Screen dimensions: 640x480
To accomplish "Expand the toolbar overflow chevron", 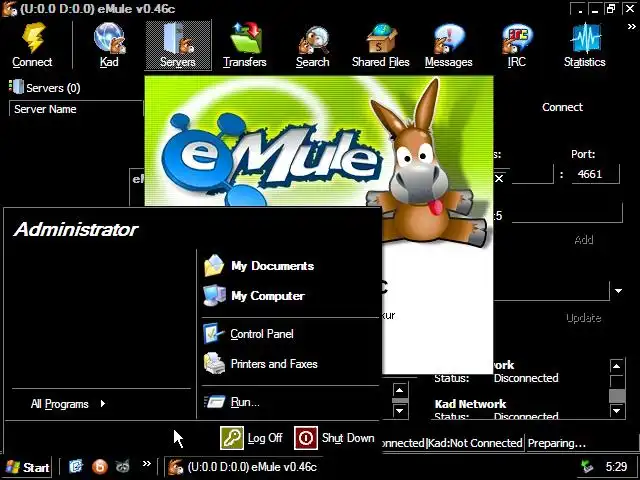I will [x=631, y=27].
